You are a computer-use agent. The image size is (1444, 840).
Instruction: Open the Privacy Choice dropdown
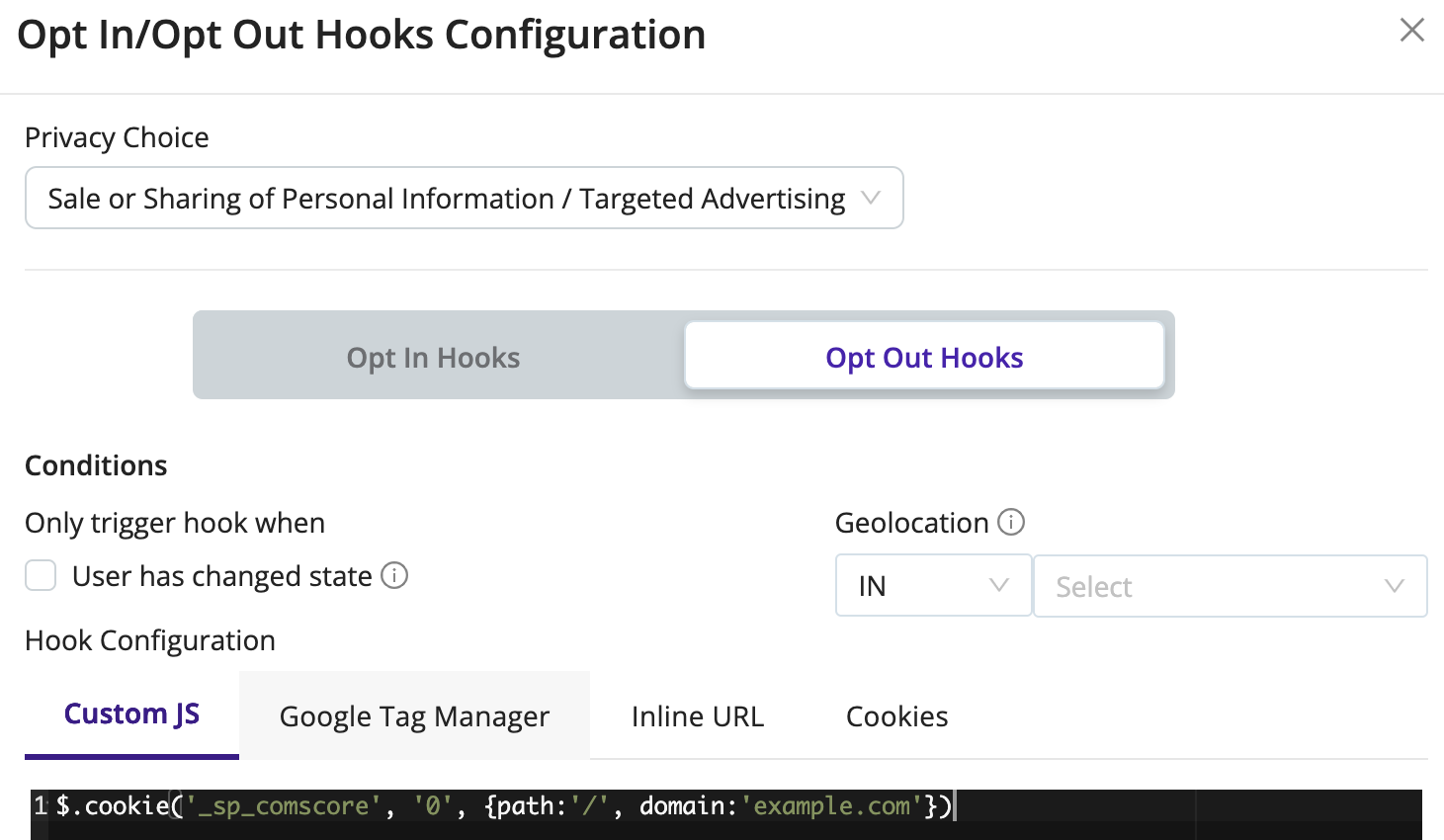click(x=464, y=198)
